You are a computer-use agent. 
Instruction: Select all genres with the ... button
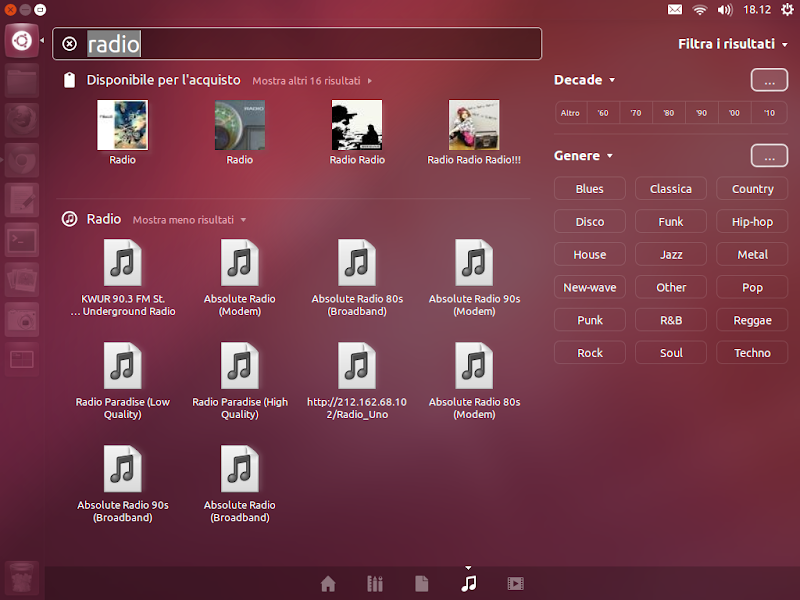769,156
